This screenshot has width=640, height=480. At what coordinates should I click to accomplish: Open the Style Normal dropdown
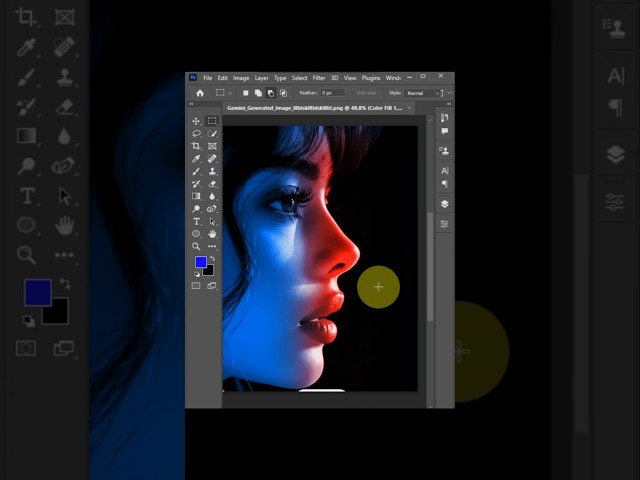tap(423, 93)
